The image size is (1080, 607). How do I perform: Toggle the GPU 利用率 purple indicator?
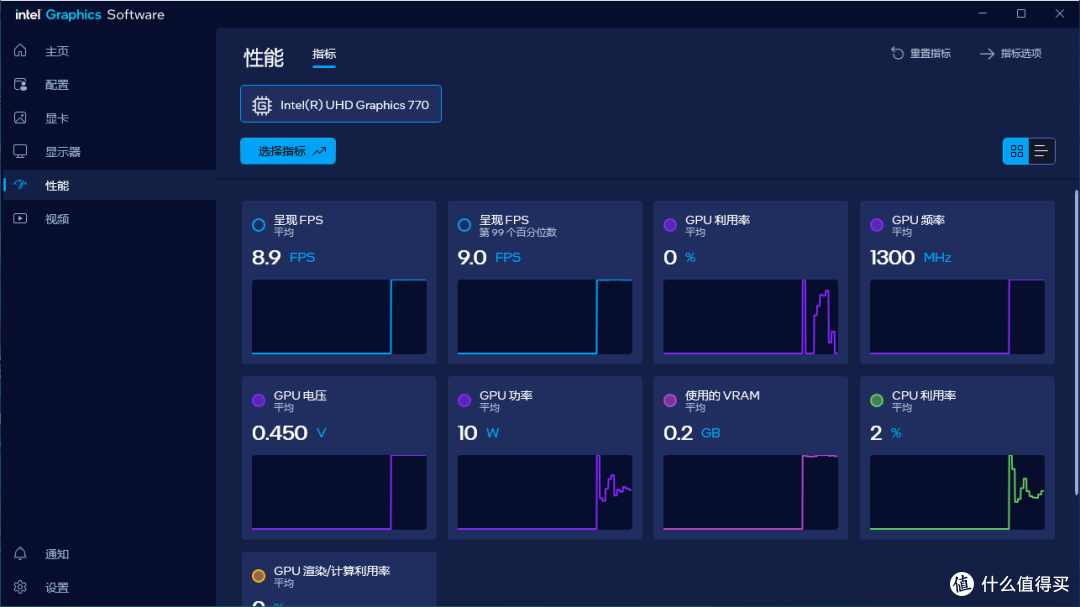point(669,225)
